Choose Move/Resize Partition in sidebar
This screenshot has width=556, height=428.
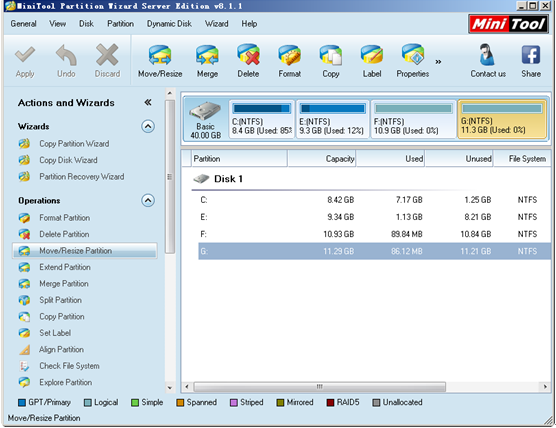(85, 251)
